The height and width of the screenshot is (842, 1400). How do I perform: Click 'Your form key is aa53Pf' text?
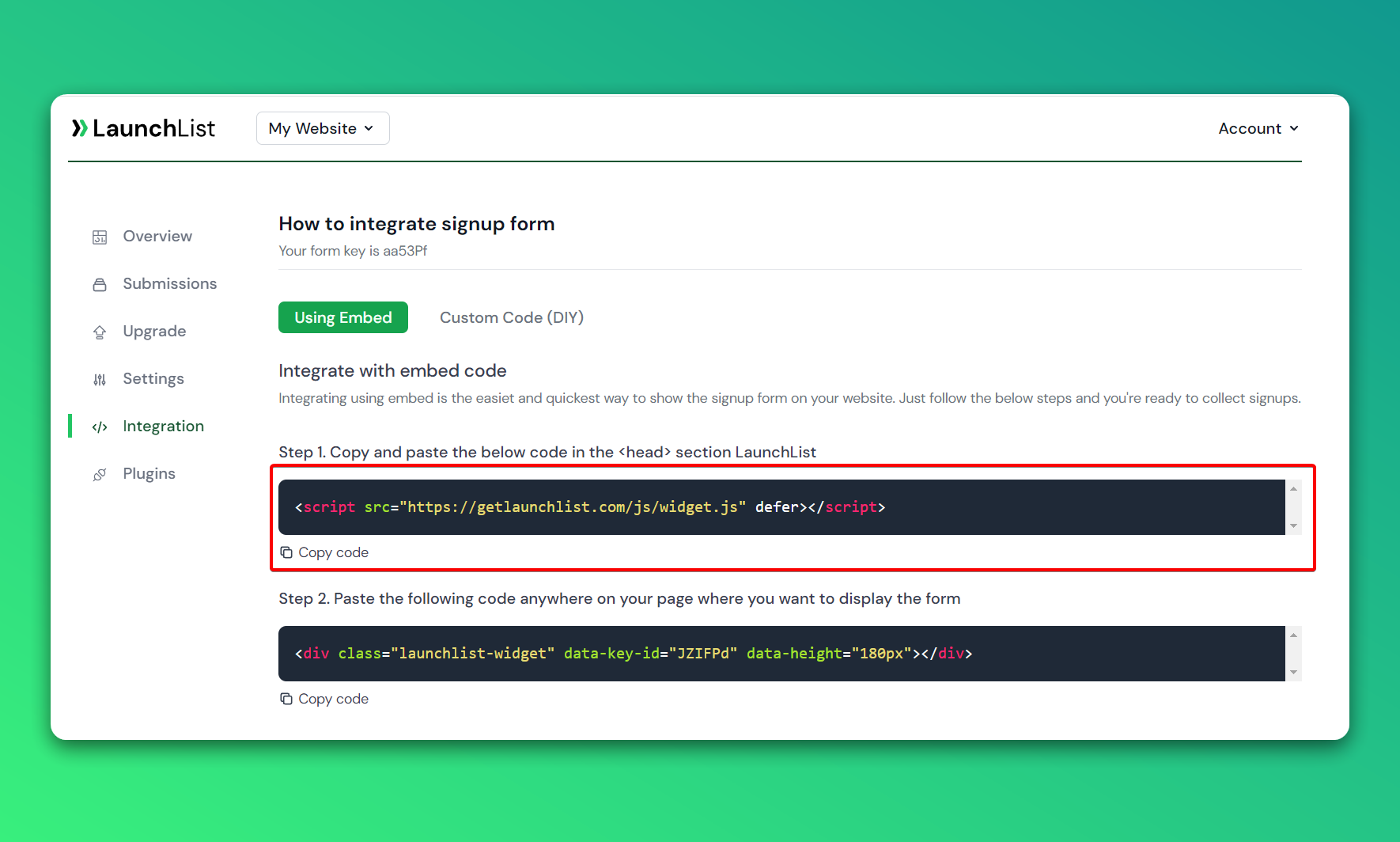pos(353,251)
